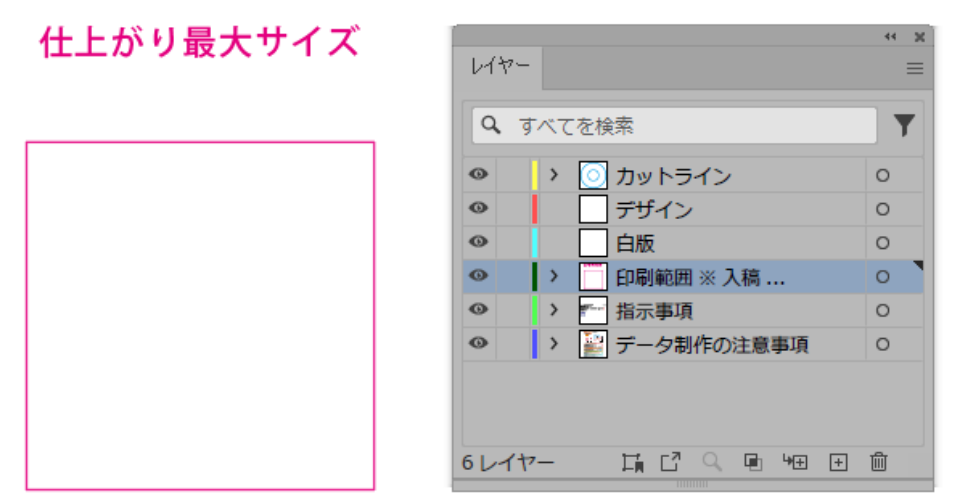Viewport: 960px width, 500px height.
Task: Hide the 印刷範囲 layer
Action: tap(478, 275)
